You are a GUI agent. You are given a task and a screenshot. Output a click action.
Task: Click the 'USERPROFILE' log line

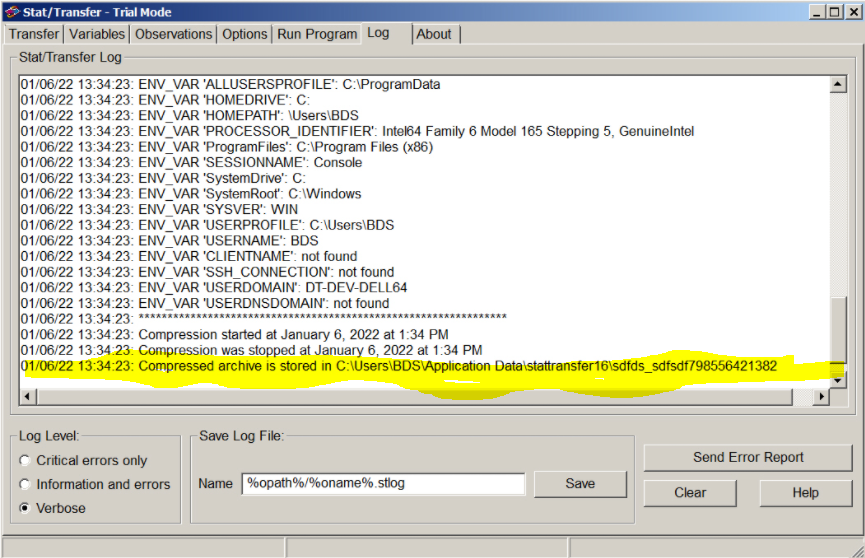pyautogui.click(x=207, y=225)
